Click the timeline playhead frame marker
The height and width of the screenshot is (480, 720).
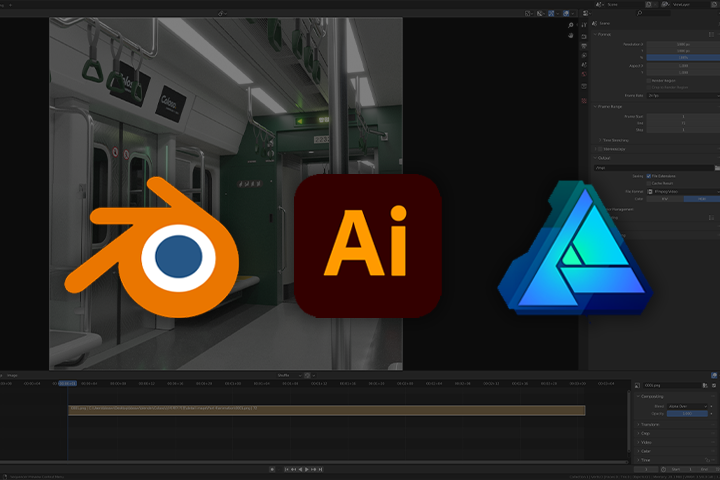(x=68, y=383)
